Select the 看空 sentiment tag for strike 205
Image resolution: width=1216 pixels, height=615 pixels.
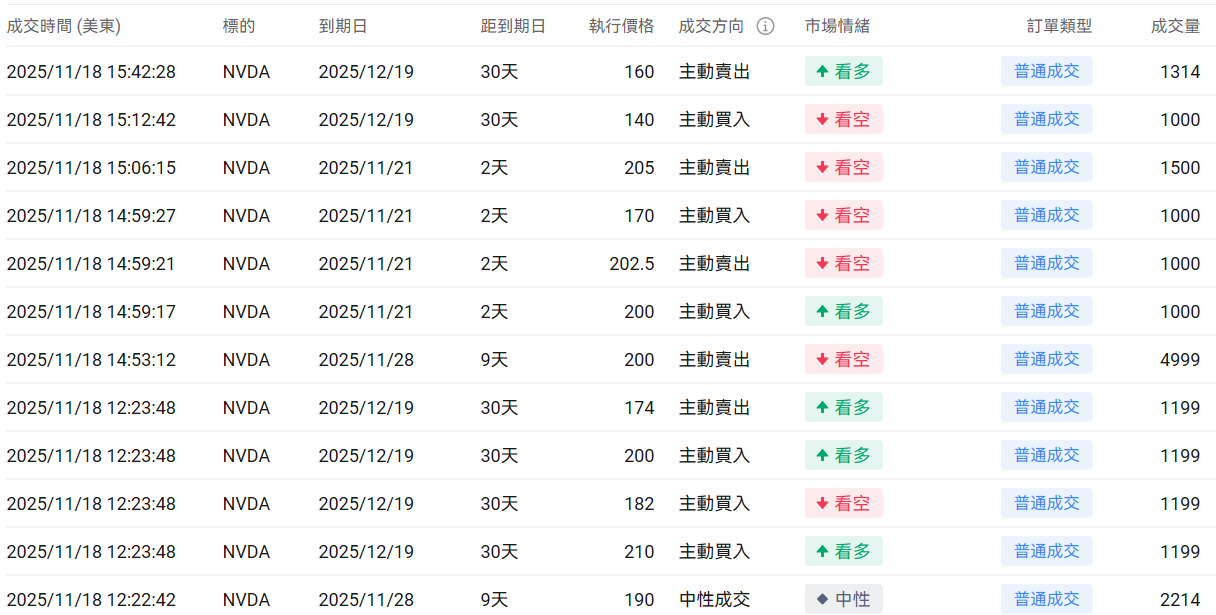843,168
